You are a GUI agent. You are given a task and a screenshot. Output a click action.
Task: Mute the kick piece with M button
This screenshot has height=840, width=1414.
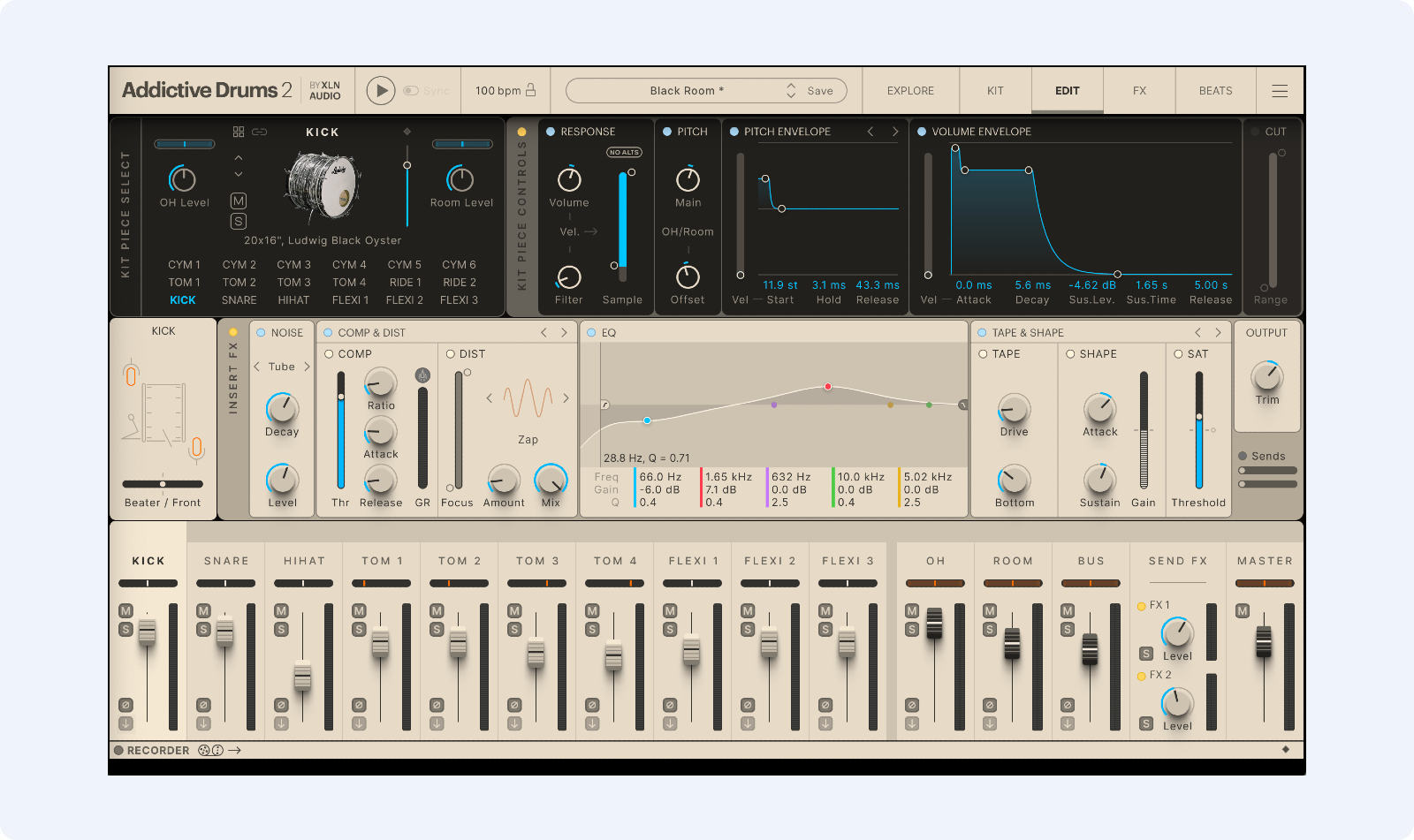point(239,201)
